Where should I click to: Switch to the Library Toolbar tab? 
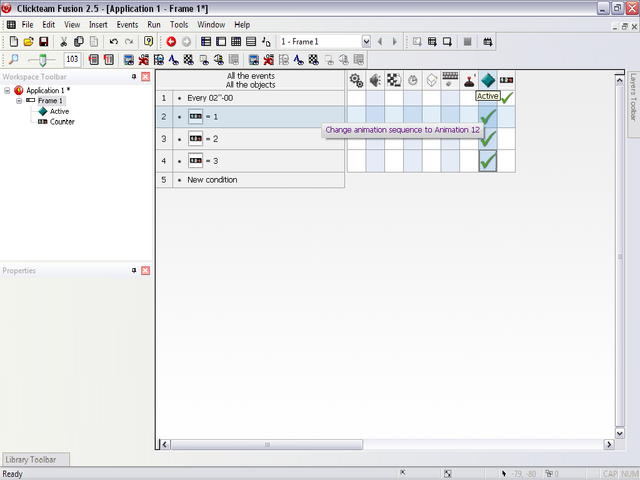coord(36,459)
